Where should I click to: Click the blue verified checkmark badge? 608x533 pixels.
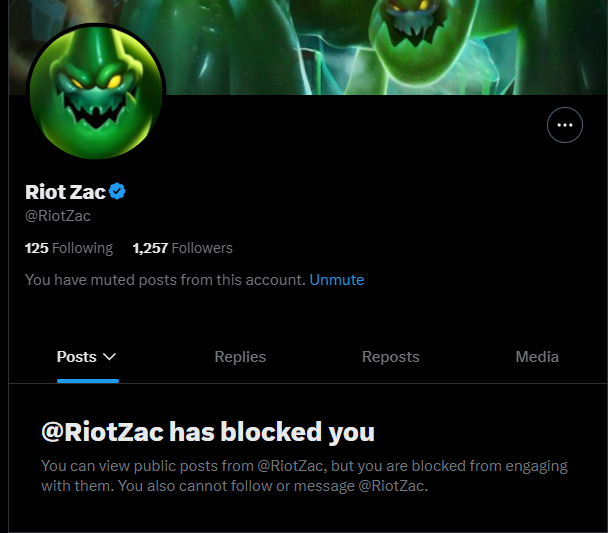click(117, 191)
